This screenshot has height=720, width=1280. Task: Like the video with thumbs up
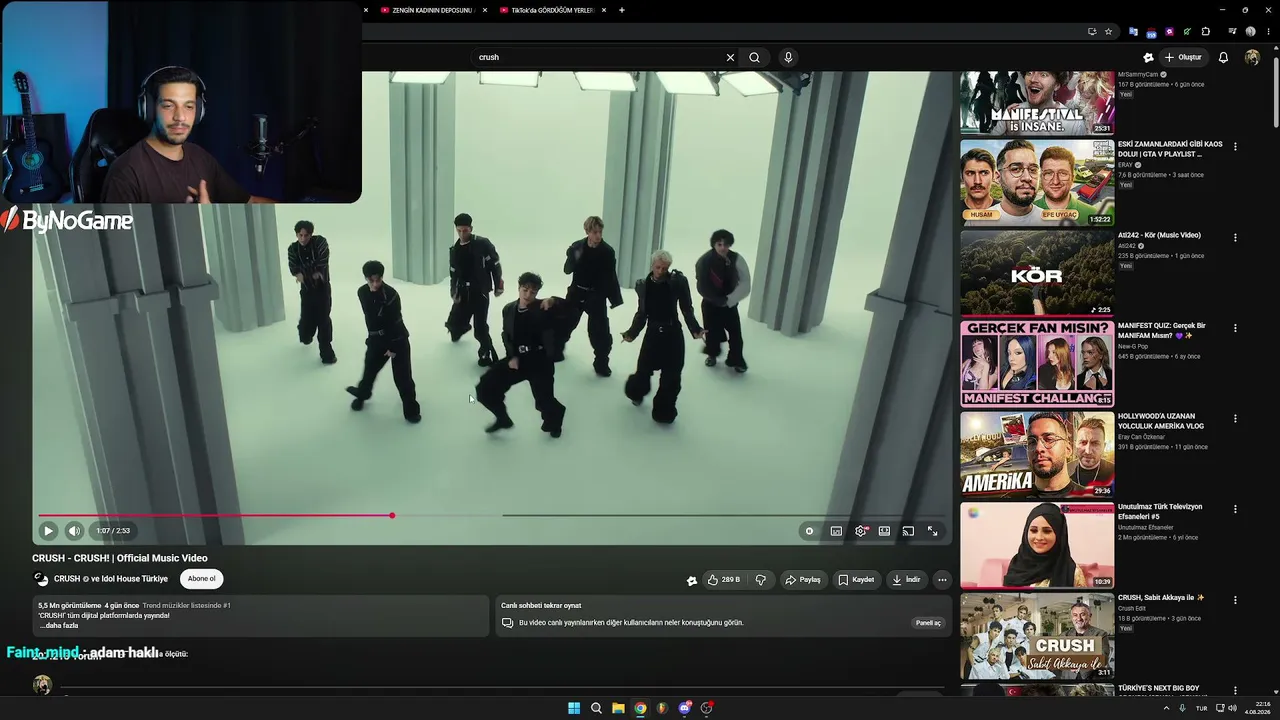click(723, 580)
